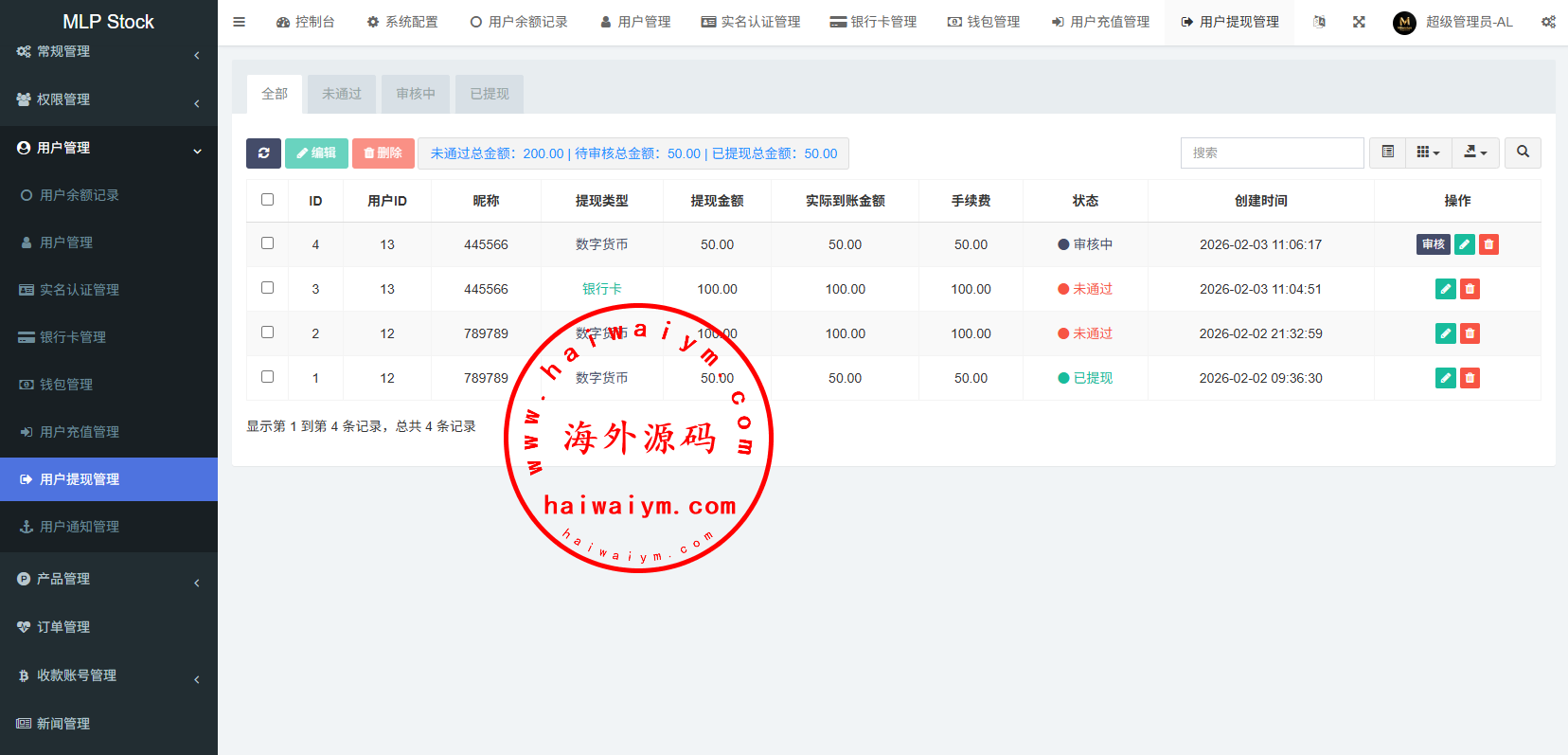This screenshot has height=755, width=1568.
Task: Enter fullscreen mode using the expand icon
Action: pos(1359,22)
